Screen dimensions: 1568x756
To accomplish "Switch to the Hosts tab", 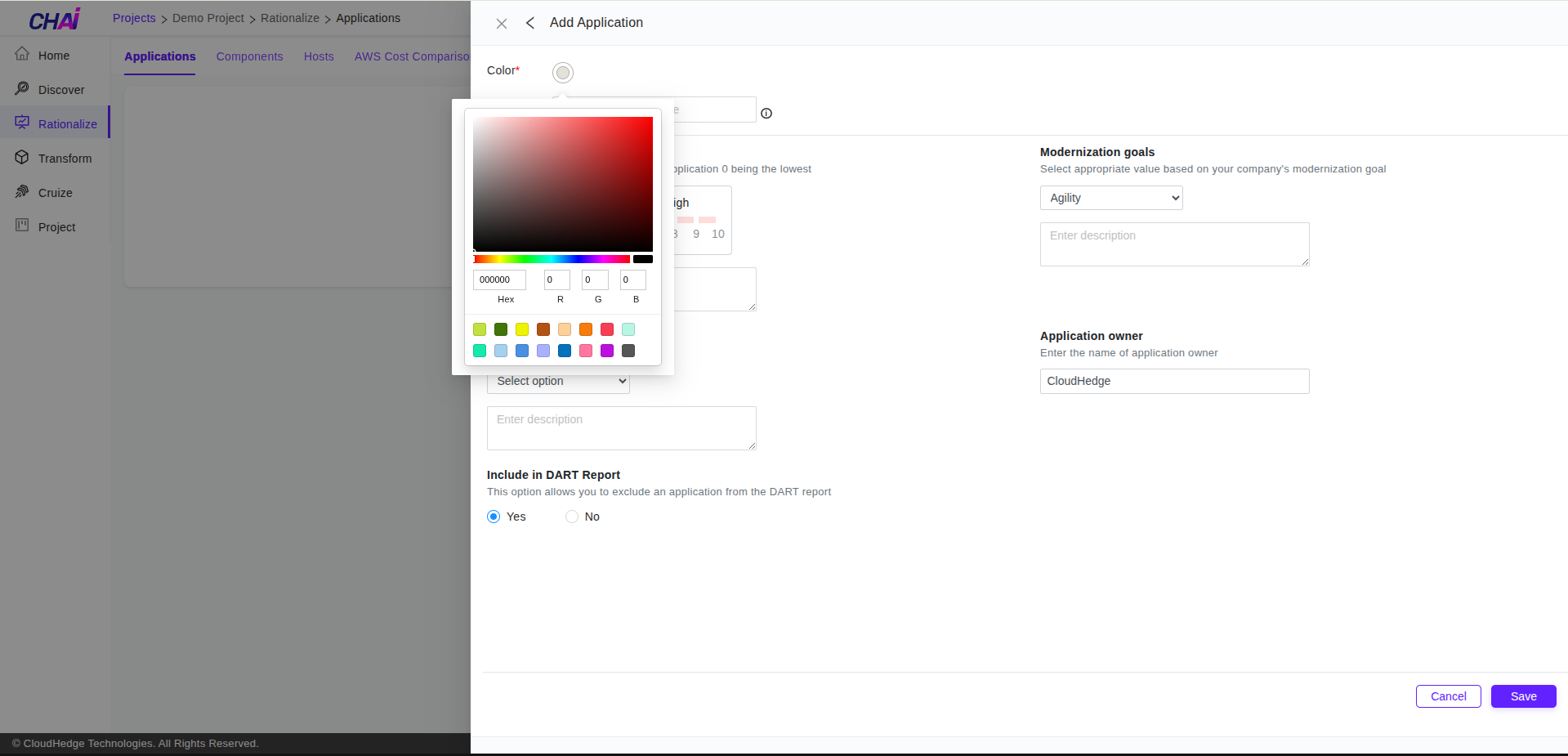I will tap(318, 56).
